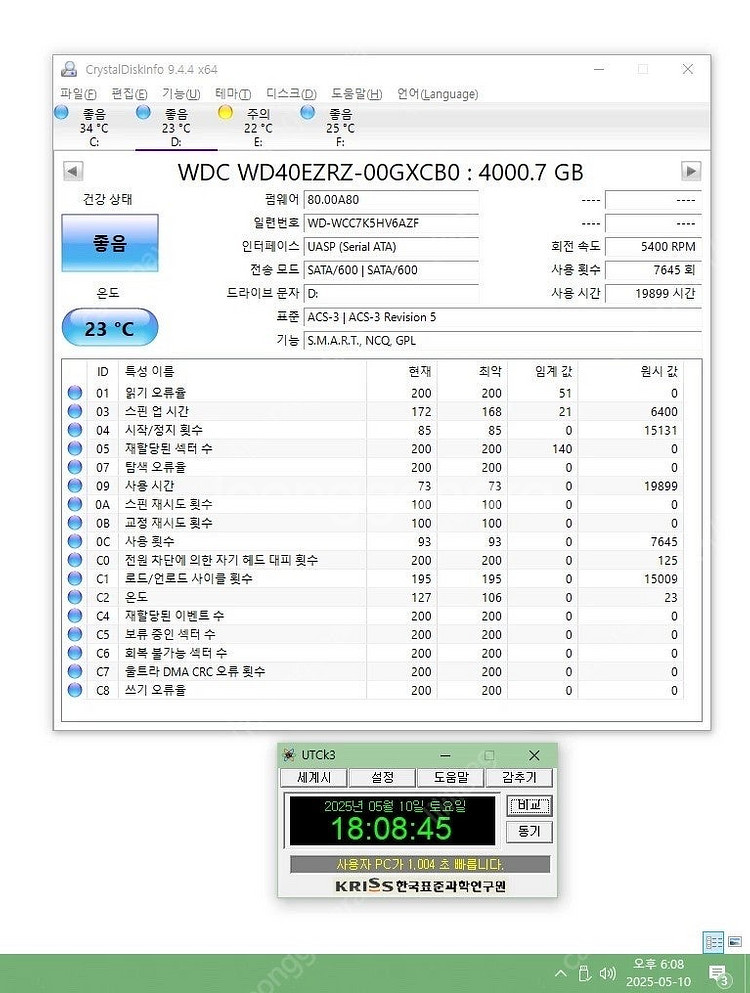Click status icon for C0 attribute row
This screenshot has height=993, width=750.
75,560
